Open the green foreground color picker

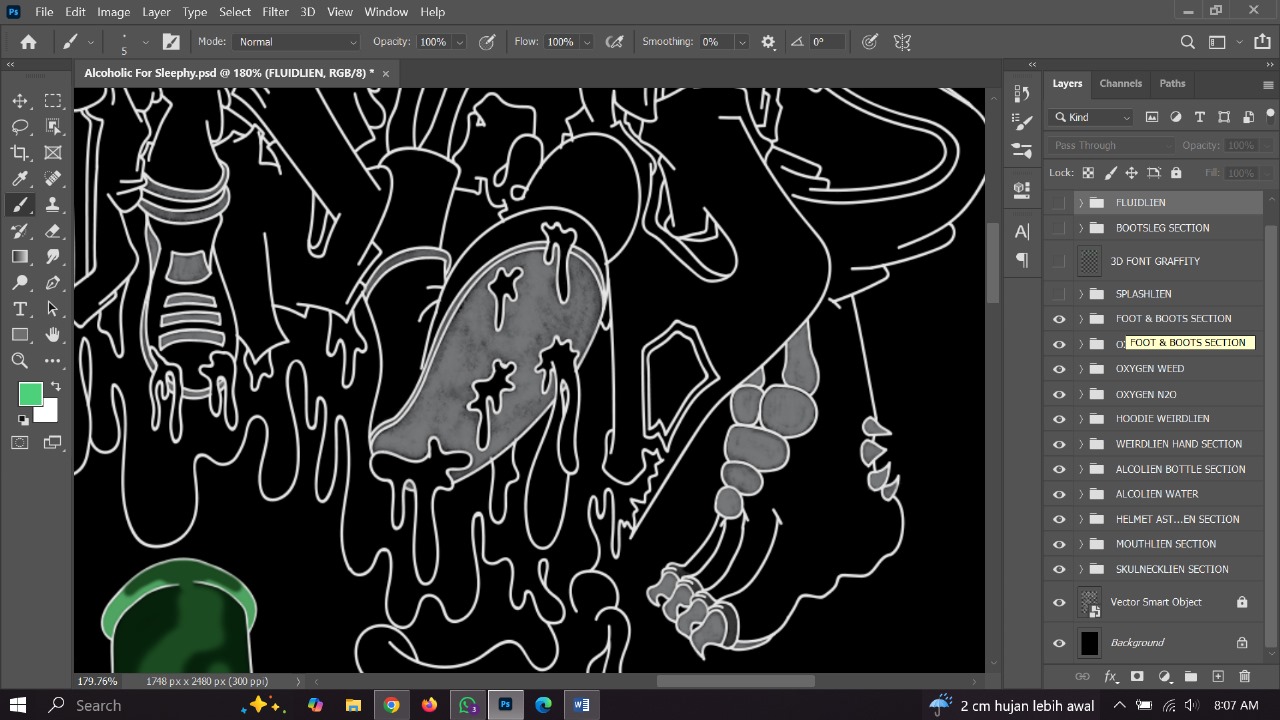(x=30, y=394)
